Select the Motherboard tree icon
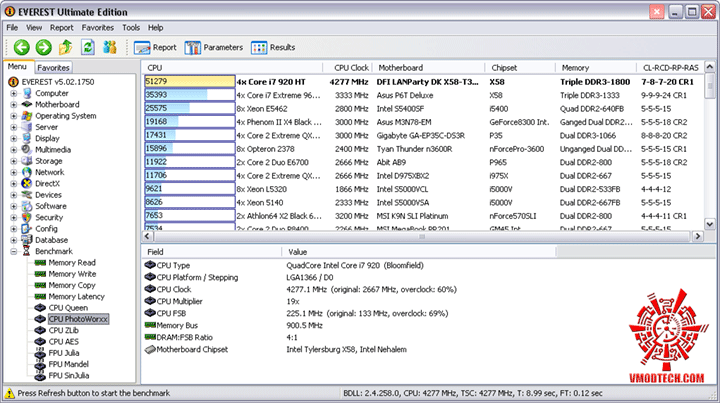The image size is (720, 403). pyautogui.click(x=27, y=105)
